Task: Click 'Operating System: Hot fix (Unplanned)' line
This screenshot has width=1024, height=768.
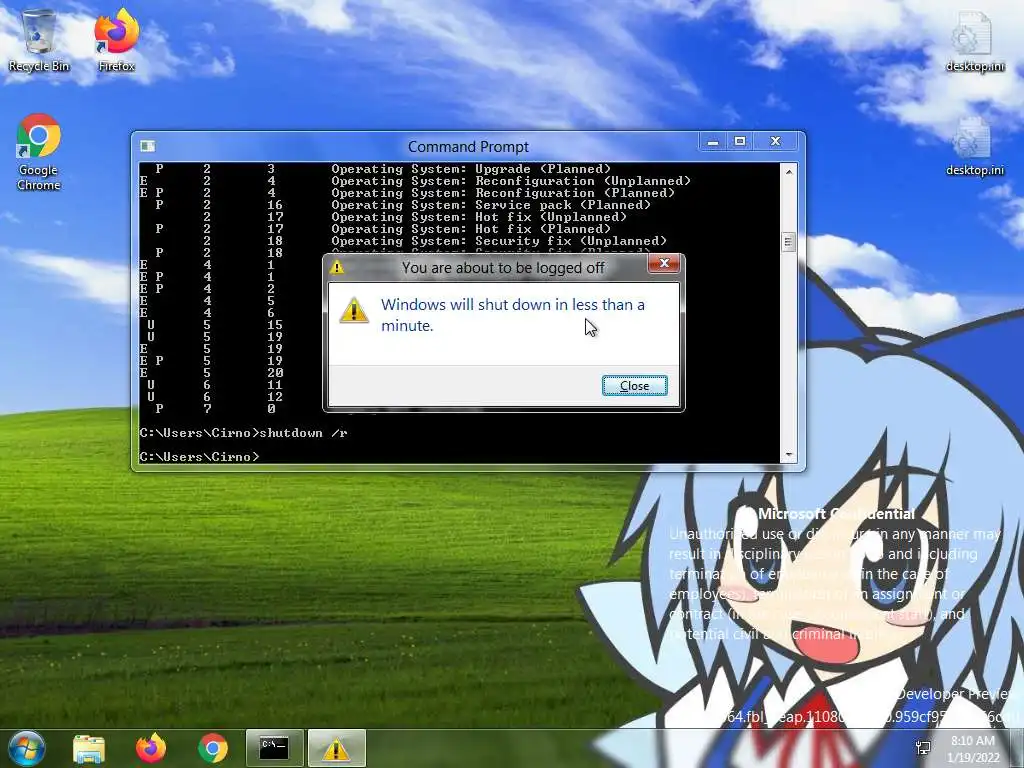Action: (x=479, y=217)
